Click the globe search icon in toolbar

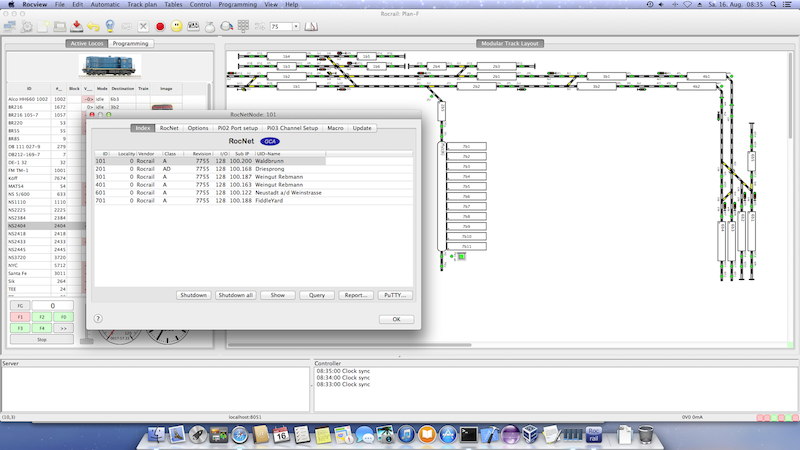(x=227, y=27)
